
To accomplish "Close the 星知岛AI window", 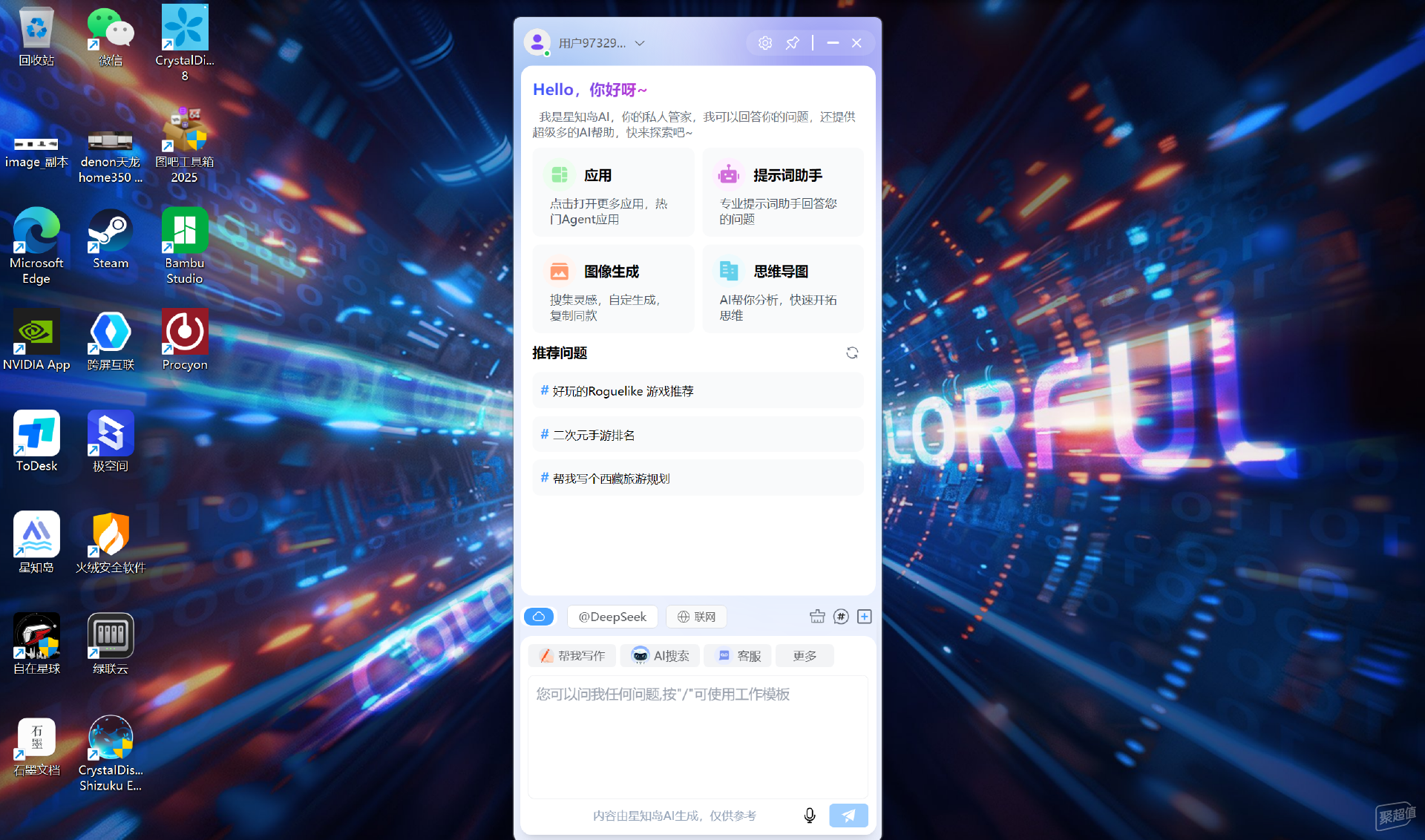I will pos(856,43).
